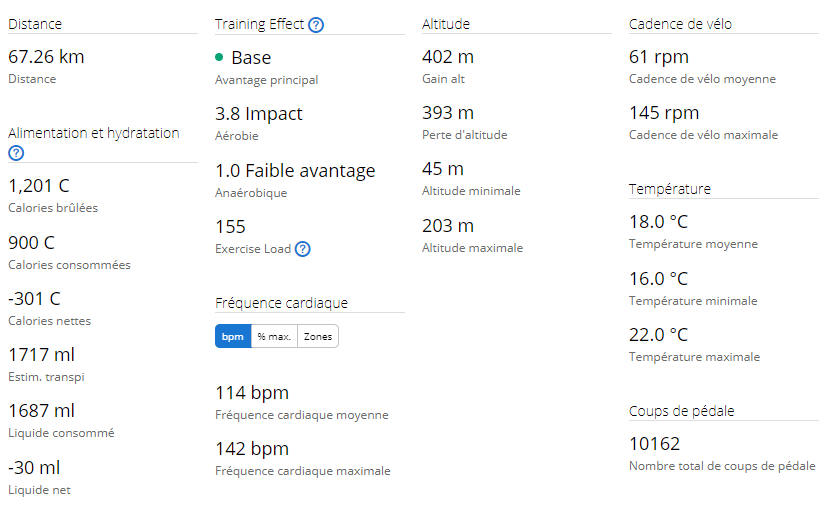Click the 61 rpm average cadence value
Viewport: 829px width, 506px height.
coord(659,57)
